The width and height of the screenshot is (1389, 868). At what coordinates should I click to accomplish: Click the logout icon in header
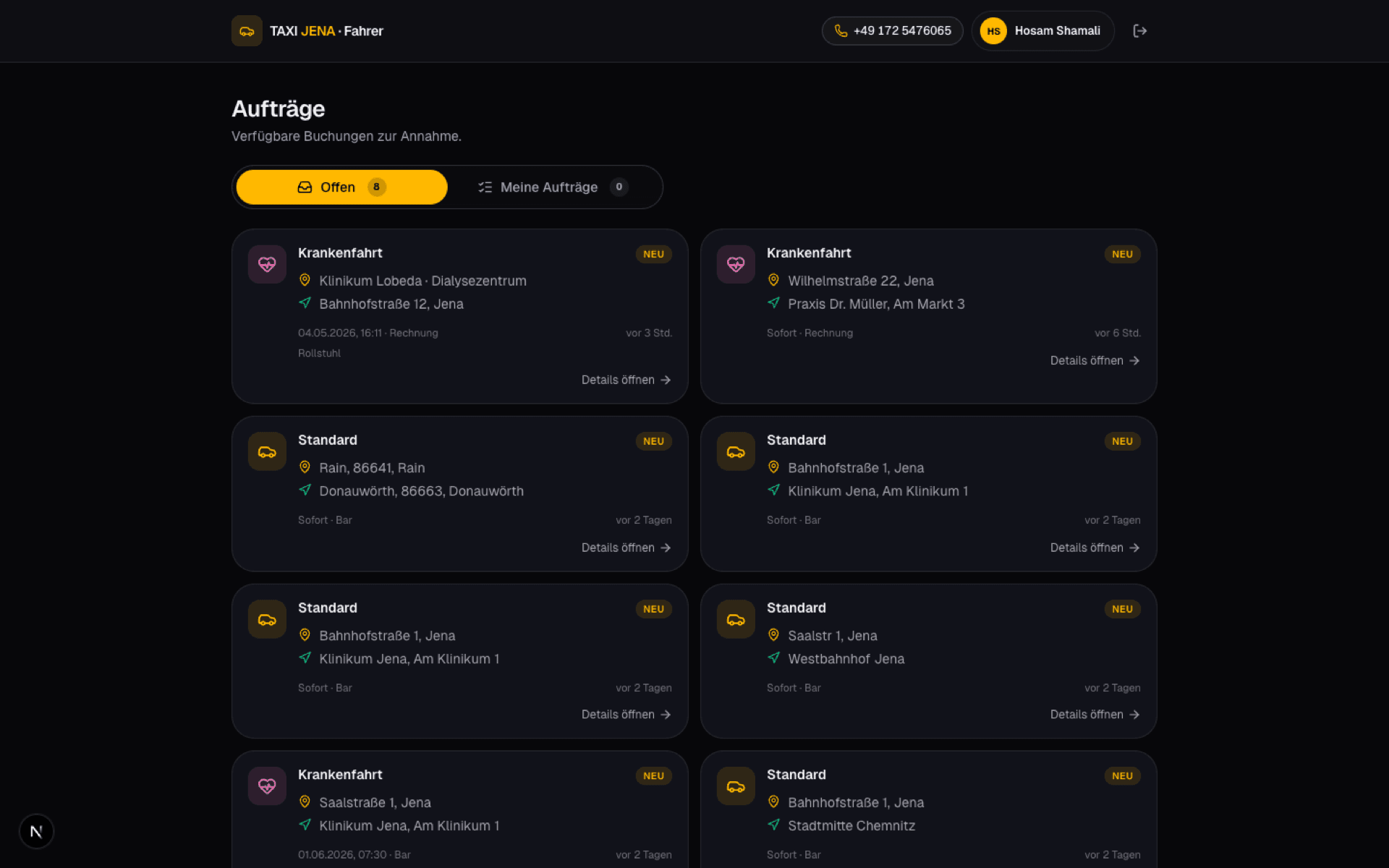tap(1139, 31)
